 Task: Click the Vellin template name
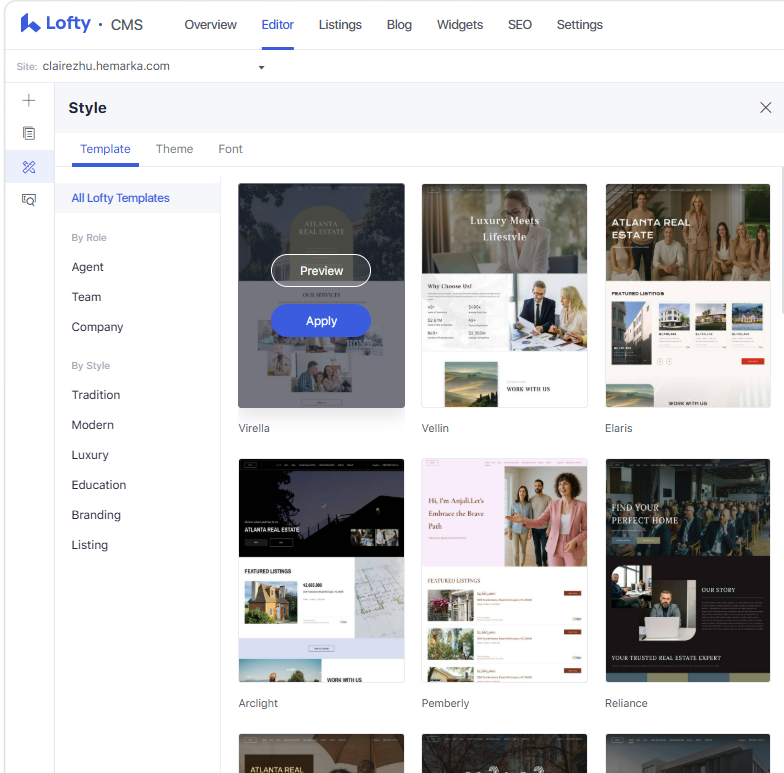click(x=435, y=428)
